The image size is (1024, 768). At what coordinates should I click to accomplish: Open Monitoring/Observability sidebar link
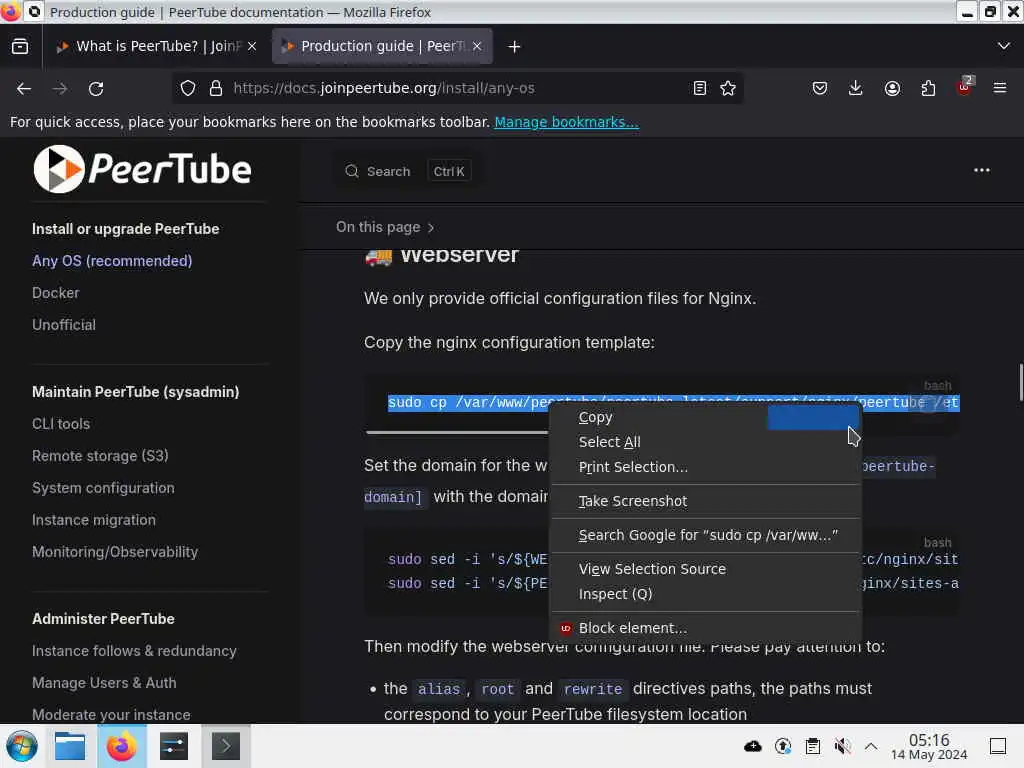115,552
